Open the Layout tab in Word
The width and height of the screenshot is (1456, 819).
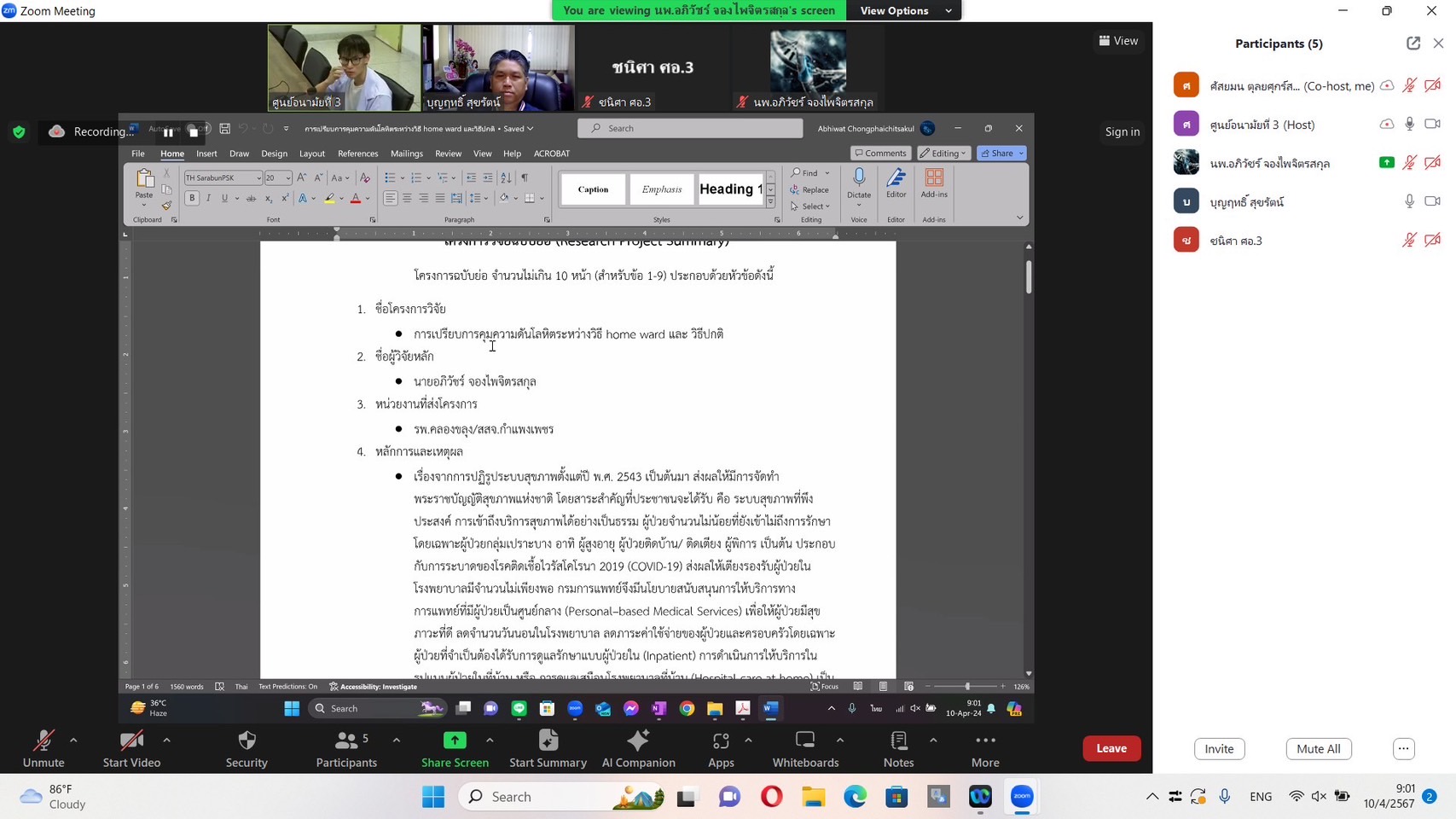[x=312, y=154]
